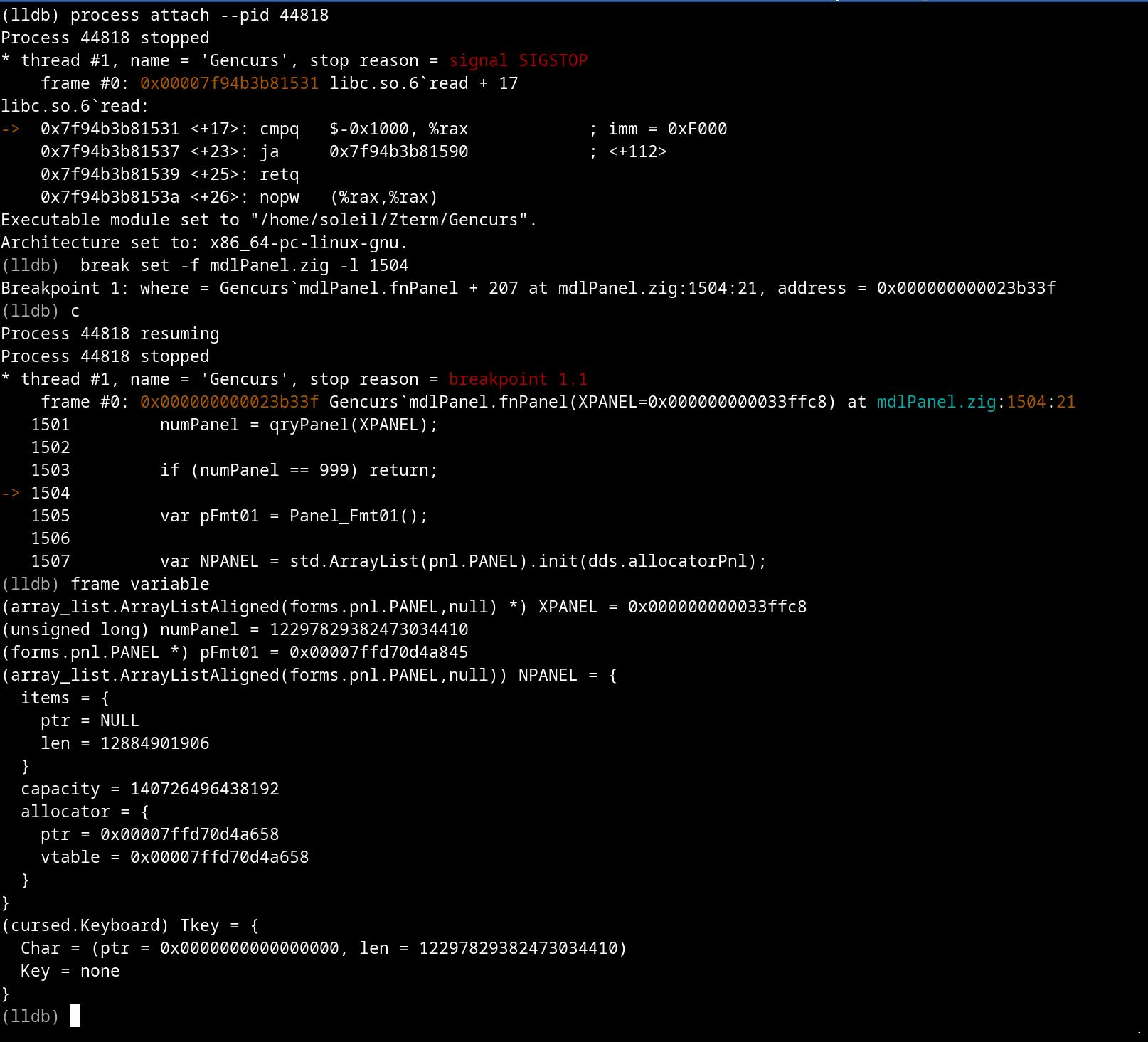
Task: Click the XPANEL = 0x000000000033ffc8 variable line
Action: (404, 607)
